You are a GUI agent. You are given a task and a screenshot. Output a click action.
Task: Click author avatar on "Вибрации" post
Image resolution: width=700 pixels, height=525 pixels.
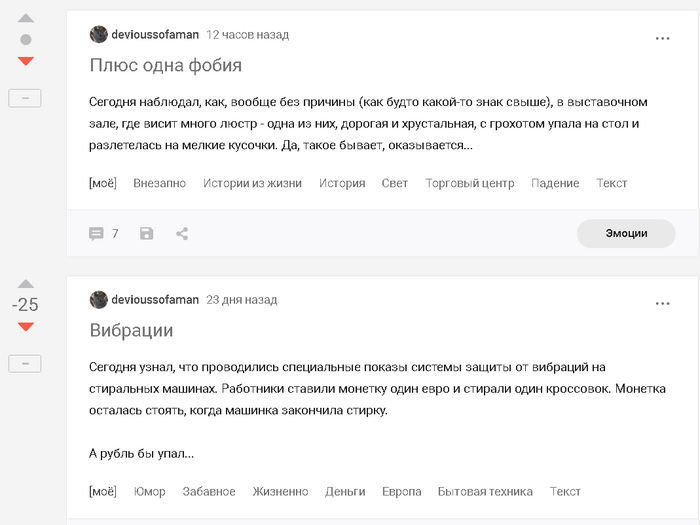(x=99, y=300)
